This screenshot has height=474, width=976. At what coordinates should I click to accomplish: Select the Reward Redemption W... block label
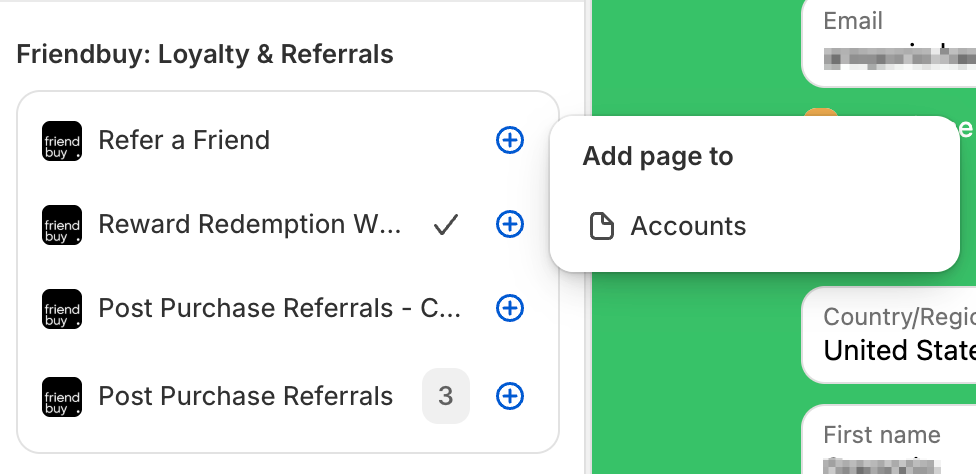point(250,224)
